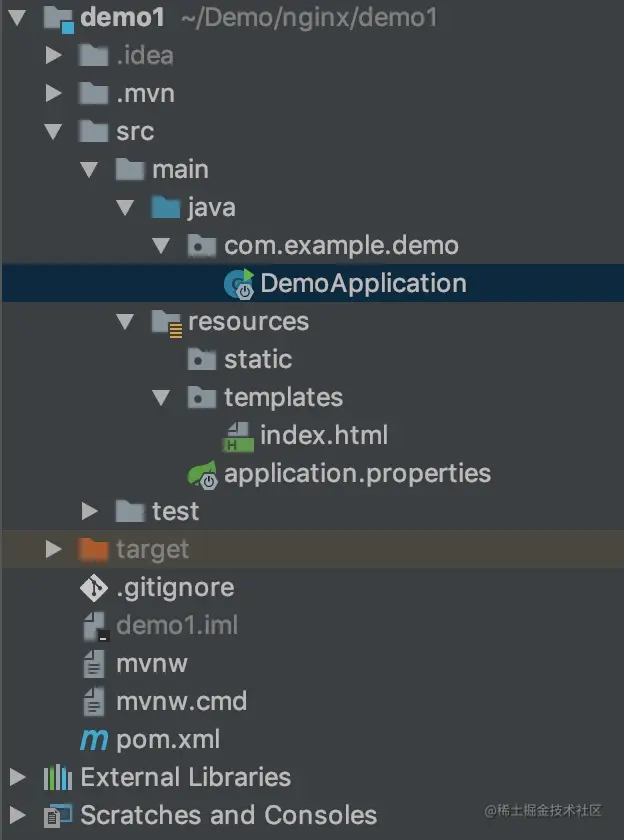
Task: Click the application.properties Spring leaf icon
Action: pyautogui.click(x=202, y=474)
